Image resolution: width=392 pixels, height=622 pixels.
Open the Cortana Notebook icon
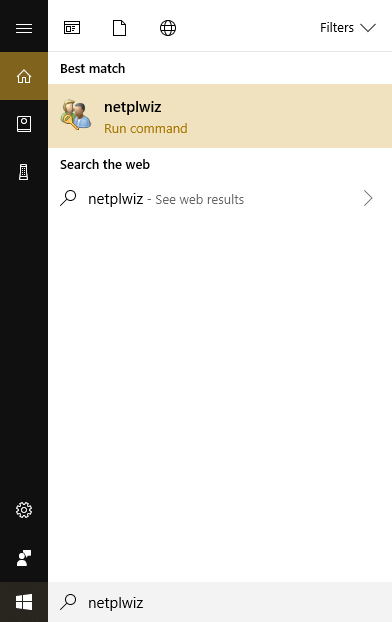pos(24,124)
